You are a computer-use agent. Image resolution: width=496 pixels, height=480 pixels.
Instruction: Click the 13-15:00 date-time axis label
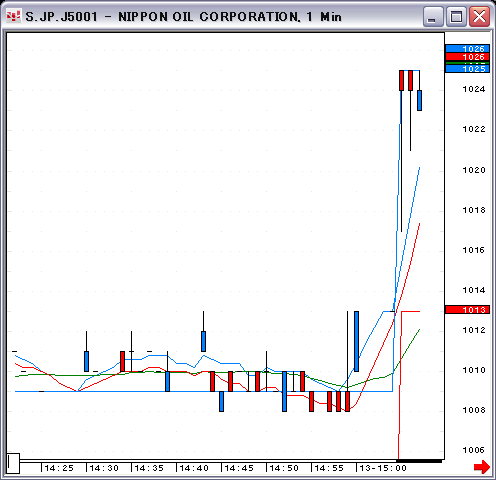383,468
